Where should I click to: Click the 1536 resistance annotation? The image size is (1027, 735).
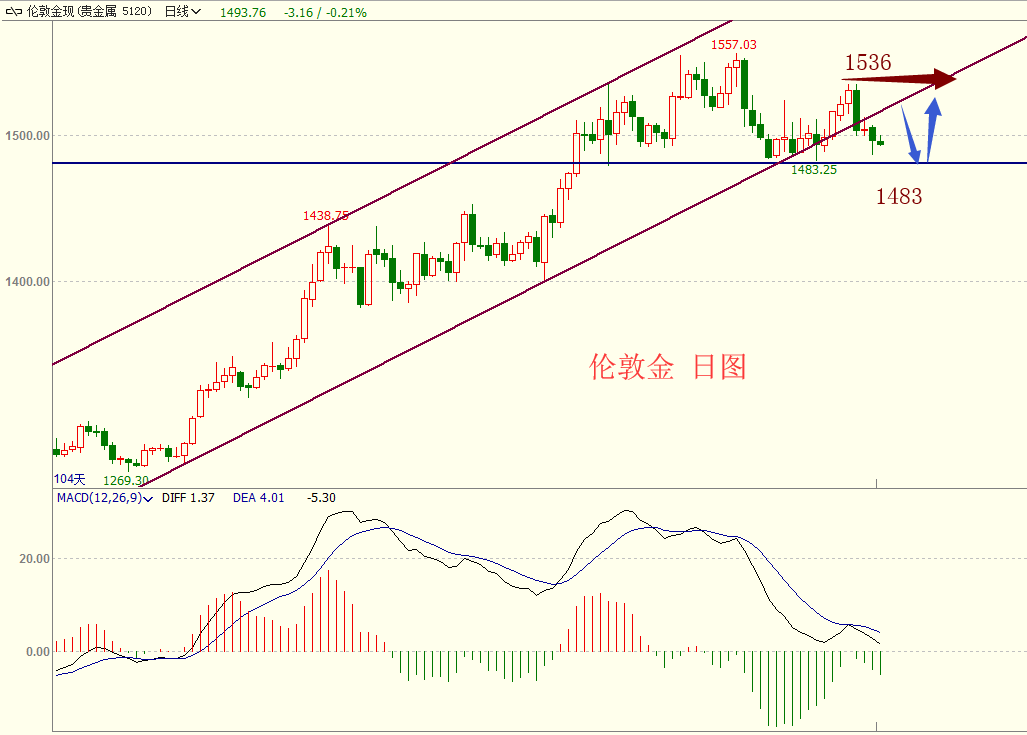click(x=868, y=62)
